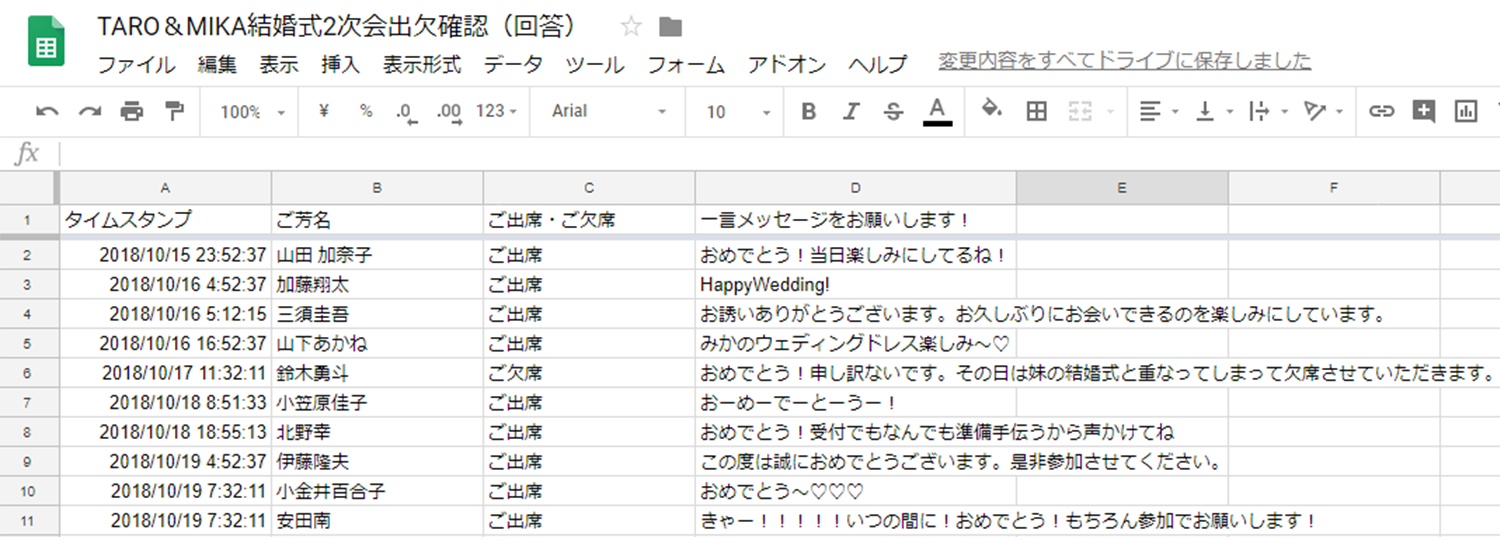Open the データ menu
Screen dimensions: 1500x540
click(x=513, y=65)
